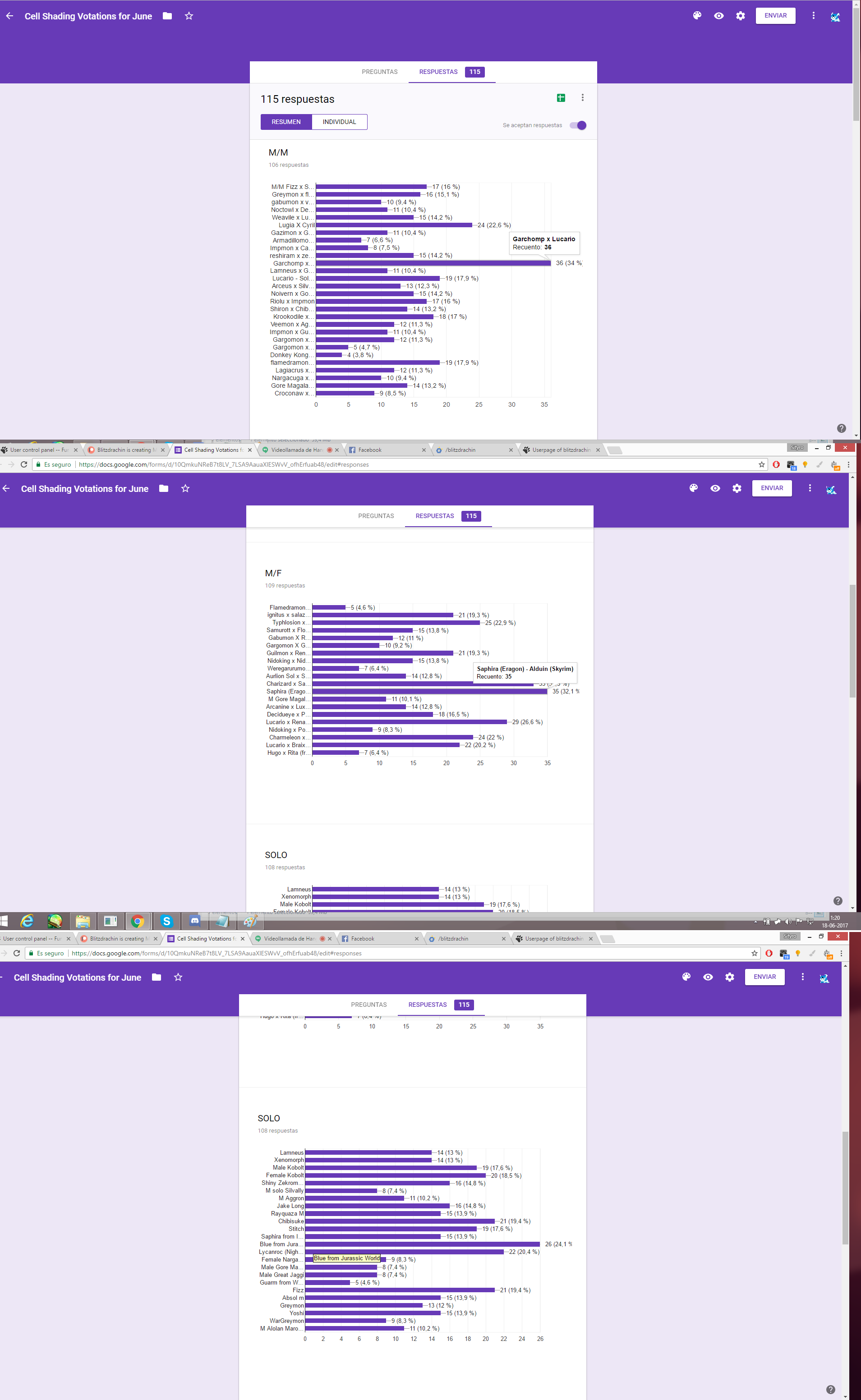Switch to the INDIVIDUAL view

pyautogui.click(x=339, y=122)
